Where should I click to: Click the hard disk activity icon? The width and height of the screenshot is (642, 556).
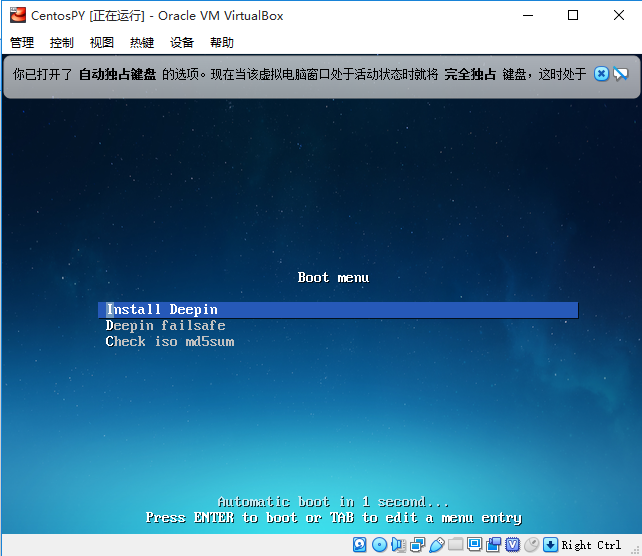[359, 545]
